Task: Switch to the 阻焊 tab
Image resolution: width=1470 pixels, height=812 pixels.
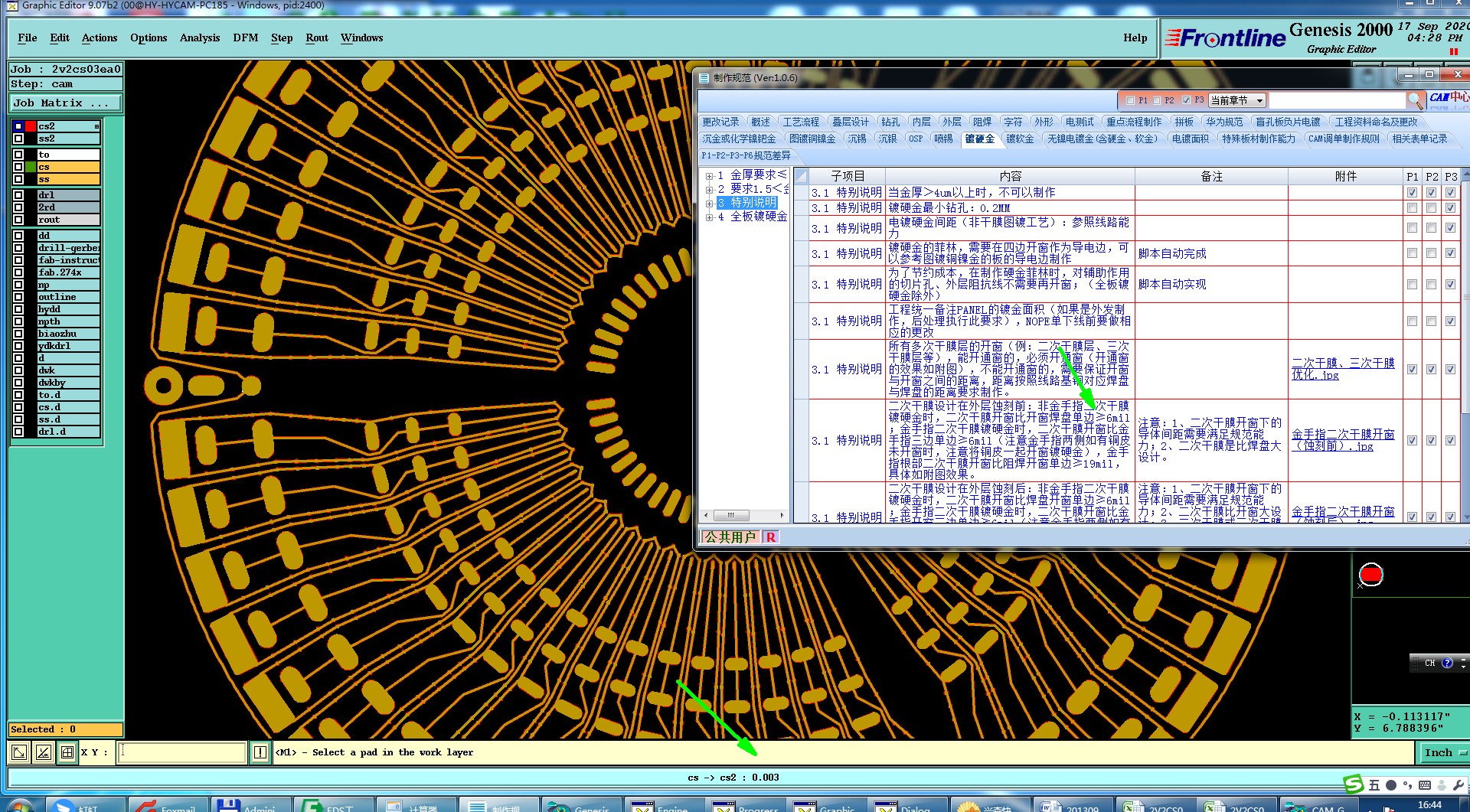Action: [x=982, y=122]
